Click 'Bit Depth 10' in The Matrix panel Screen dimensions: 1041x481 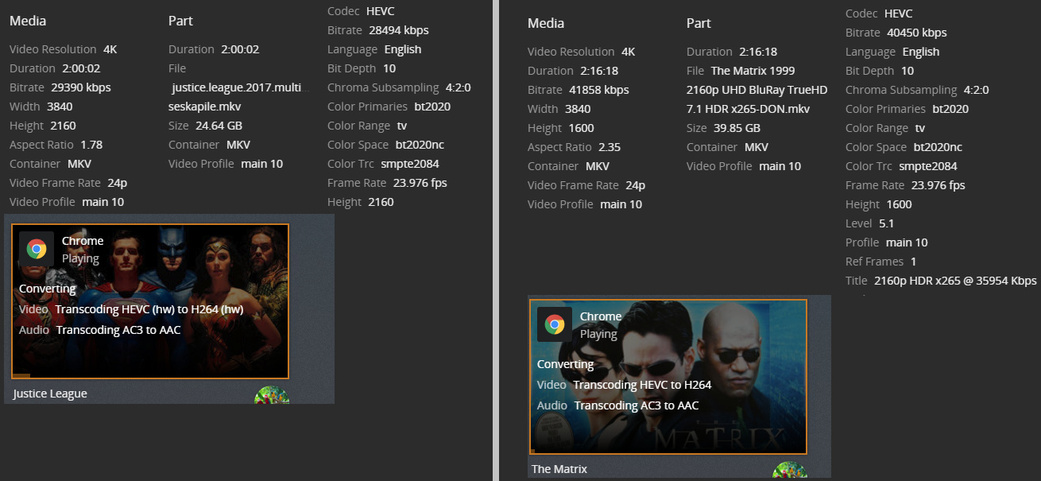pos(880,71)
